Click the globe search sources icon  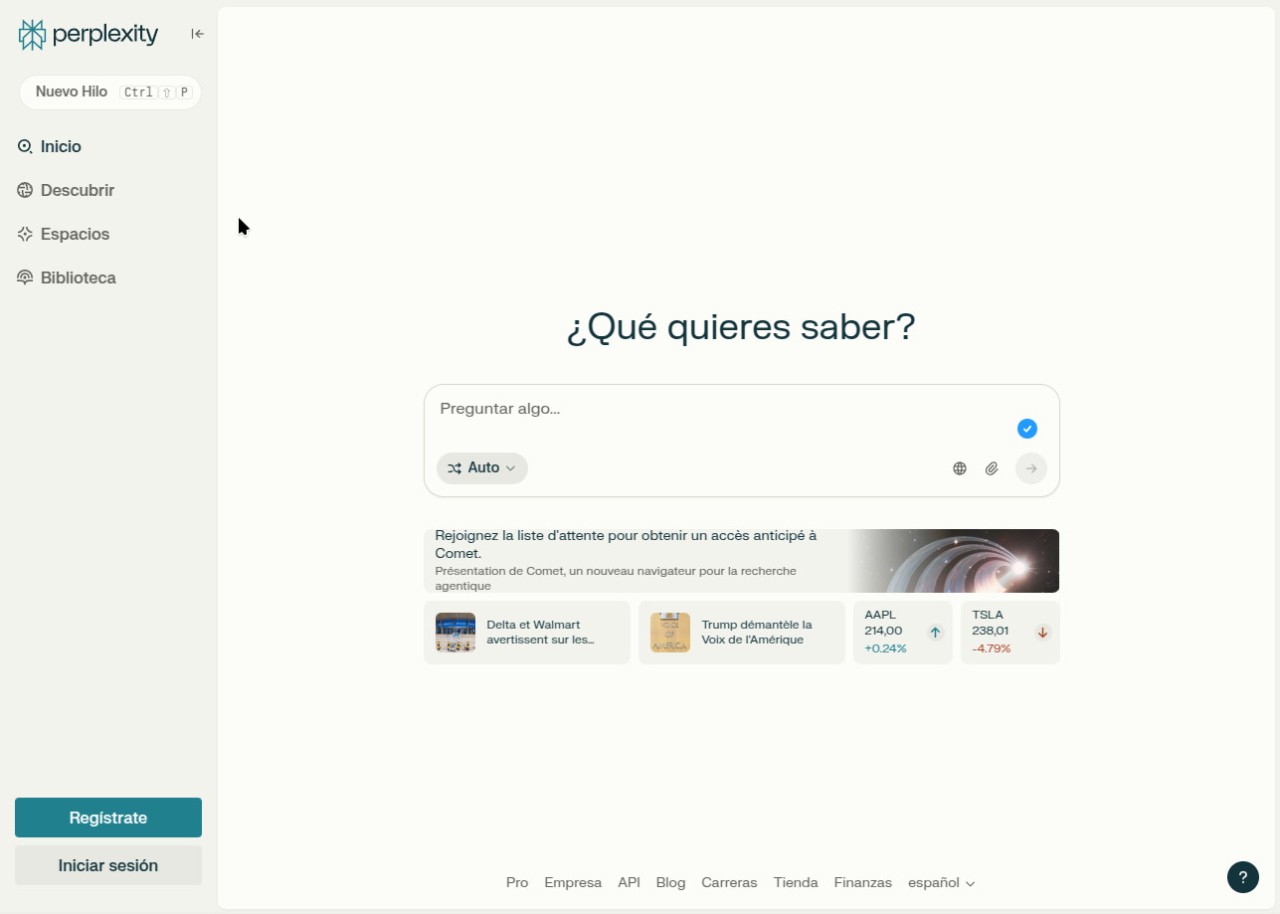click(x=959, y=468)
